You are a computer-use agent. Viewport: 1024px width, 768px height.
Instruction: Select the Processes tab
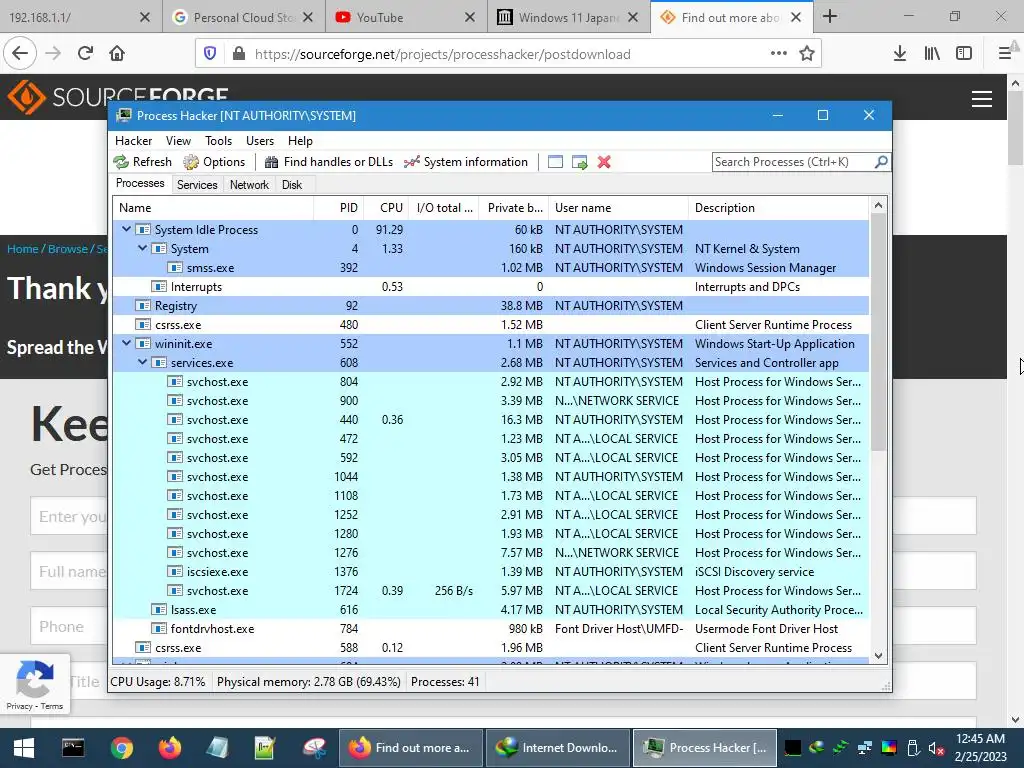(x=140, y=184)
